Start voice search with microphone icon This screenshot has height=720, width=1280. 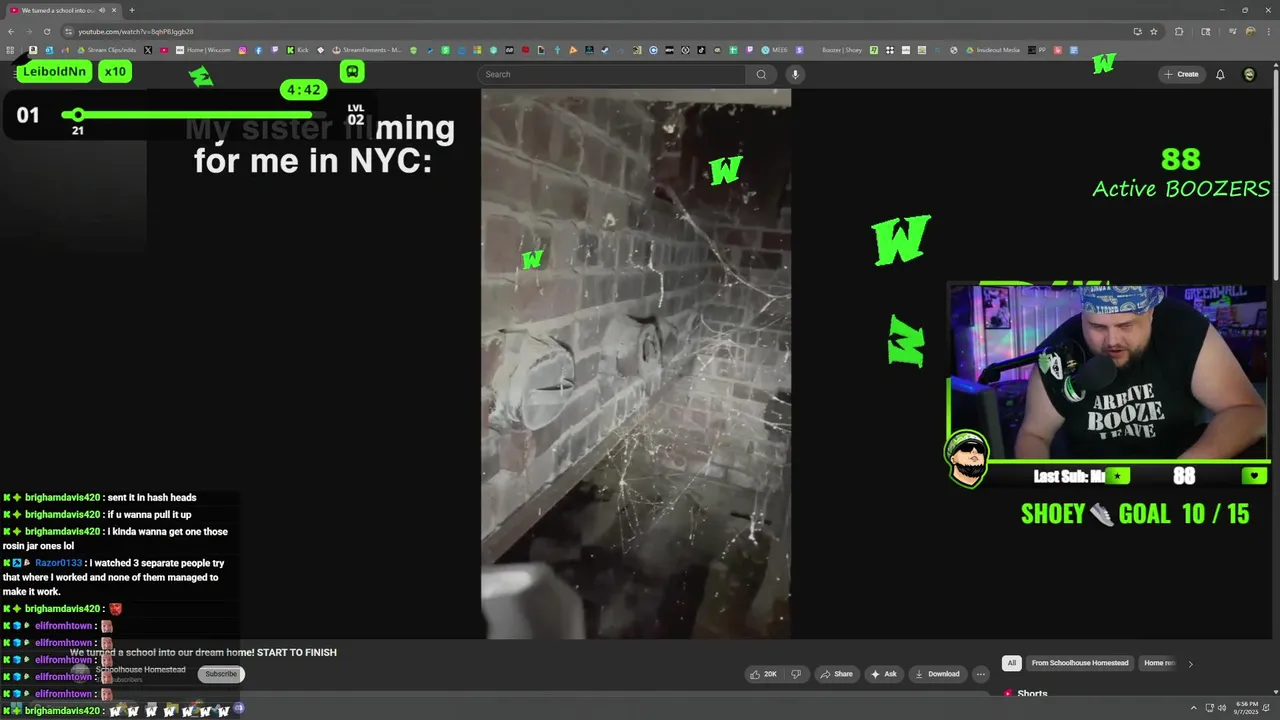pos(795,74)
